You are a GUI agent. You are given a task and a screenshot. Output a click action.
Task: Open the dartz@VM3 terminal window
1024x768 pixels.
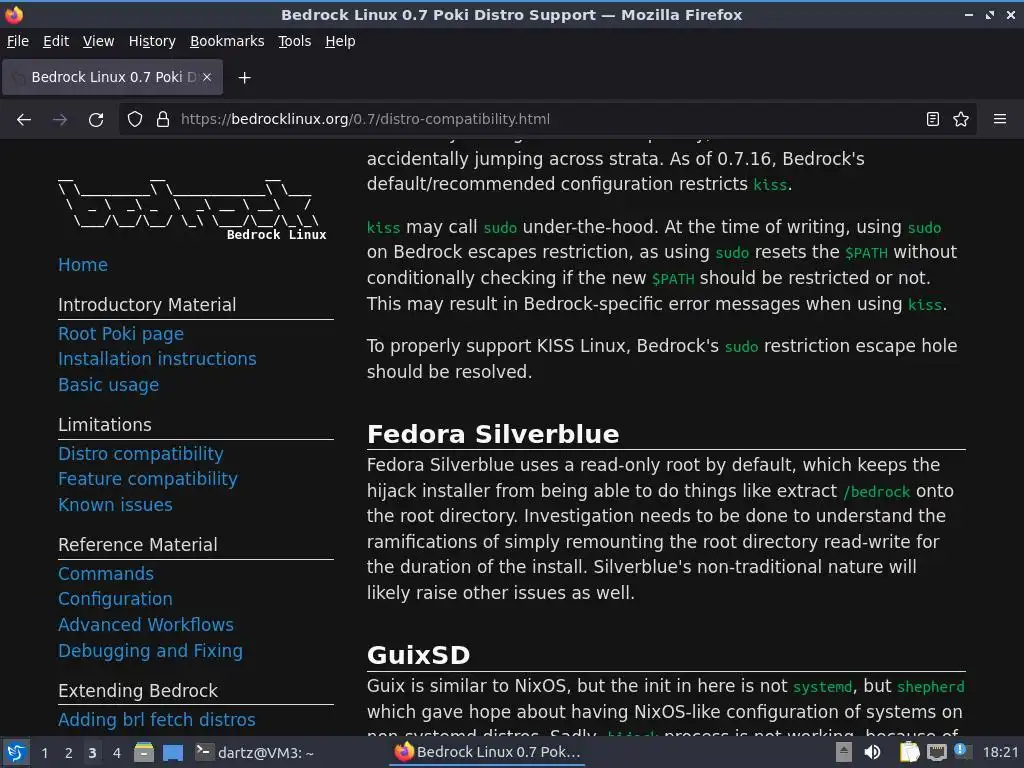coord(255,753)
